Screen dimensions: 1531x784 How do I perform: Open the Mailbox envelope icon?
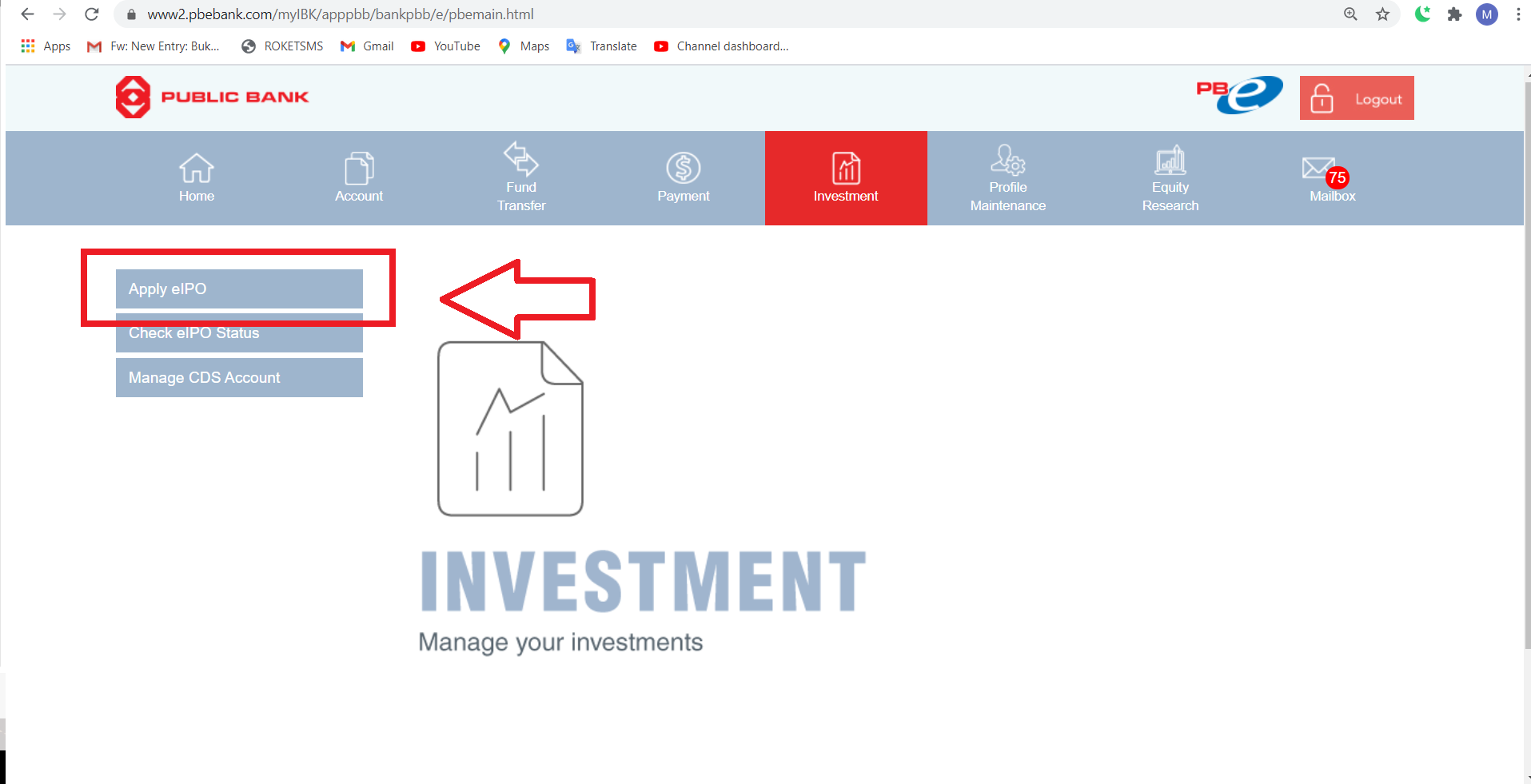(1318, 168)
